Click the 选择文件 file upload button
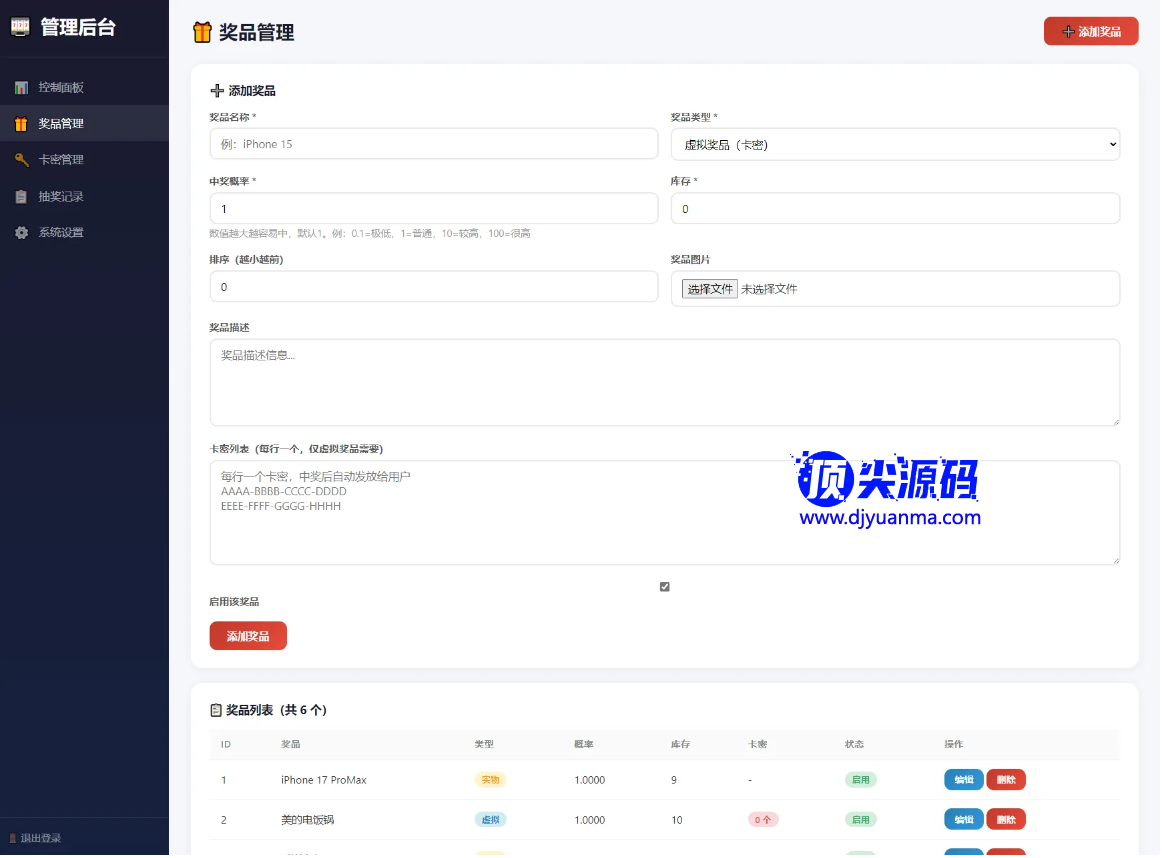 tap(710, 289)
